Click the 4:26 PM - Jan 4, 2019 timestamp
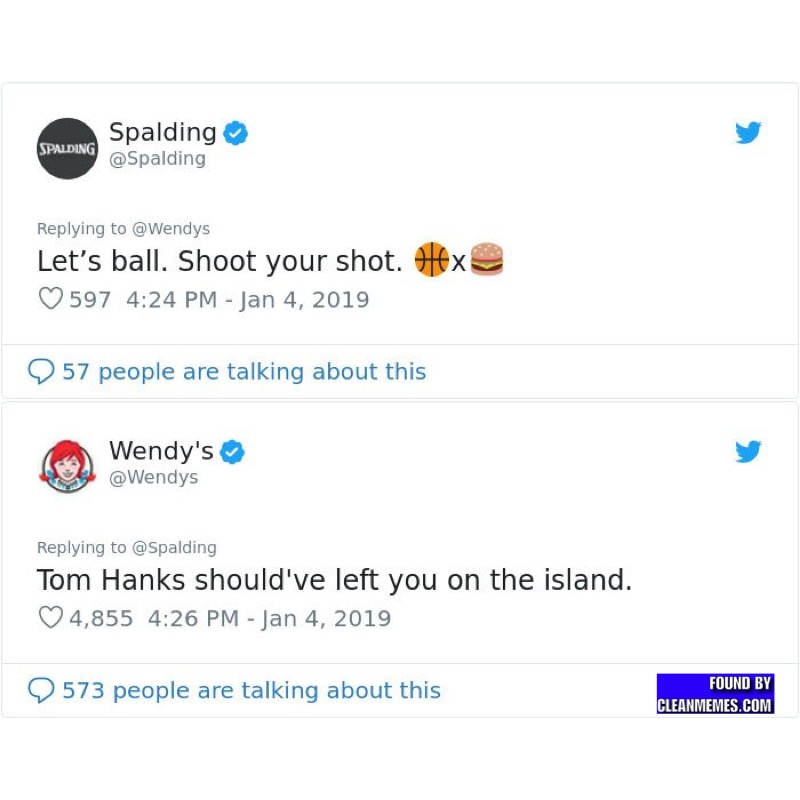Viewport: 800px width, 800px height. pyautogui.click(x=269, y=619)
